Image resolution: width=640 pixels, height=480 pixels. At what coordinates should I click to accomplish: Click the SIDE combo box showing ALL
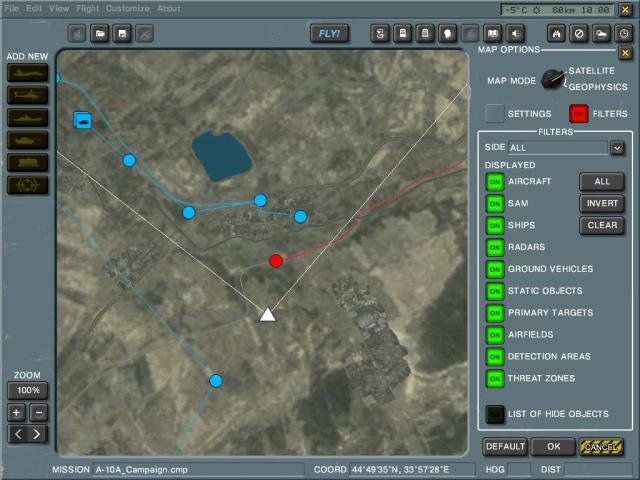pos(558,148)
